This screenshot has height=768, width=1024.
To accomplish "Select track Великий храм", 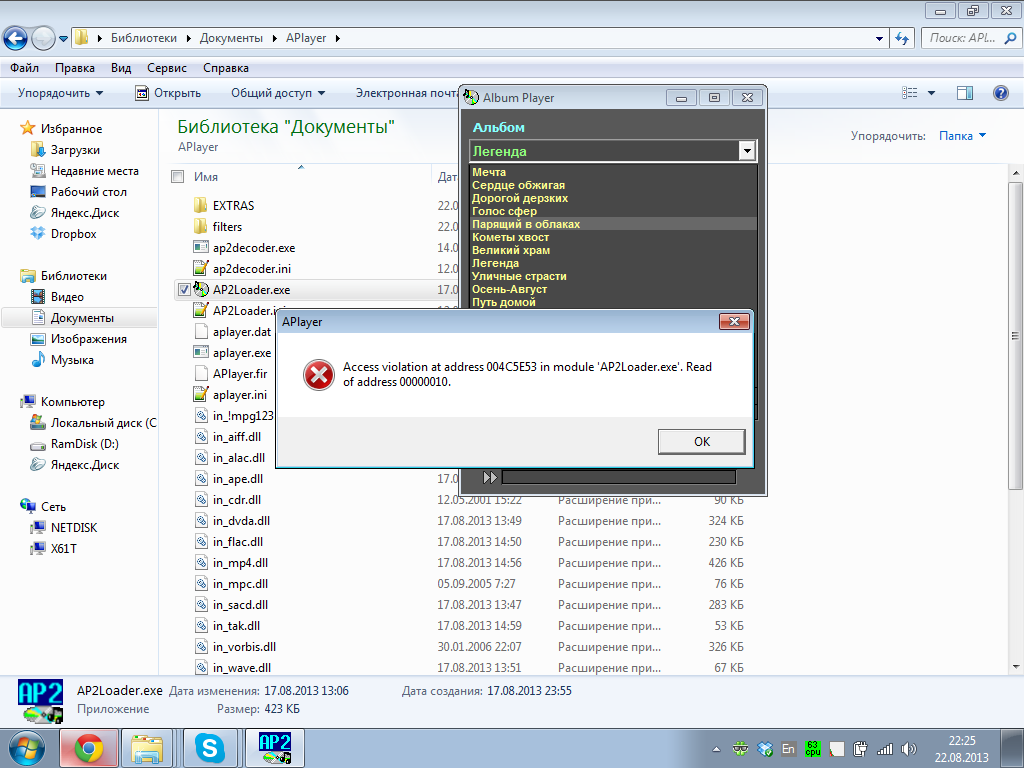I will 511,250.
